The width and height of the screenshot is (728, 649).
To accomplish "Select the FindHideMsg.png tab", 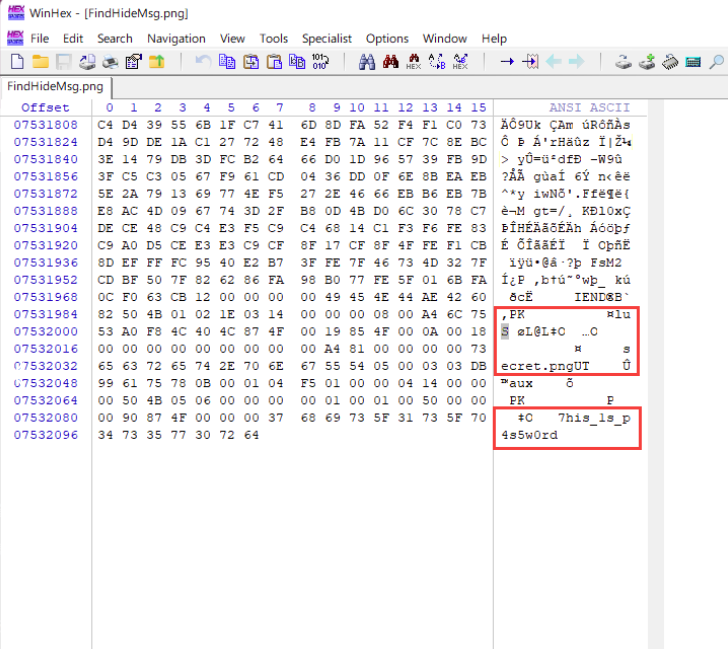I will 56,86.
